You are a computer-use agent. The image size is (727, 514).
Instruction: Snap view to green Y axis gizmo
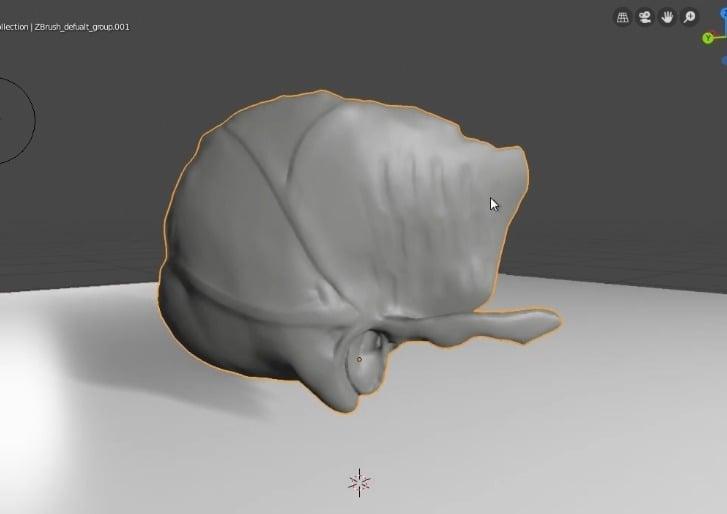(708, 38)
